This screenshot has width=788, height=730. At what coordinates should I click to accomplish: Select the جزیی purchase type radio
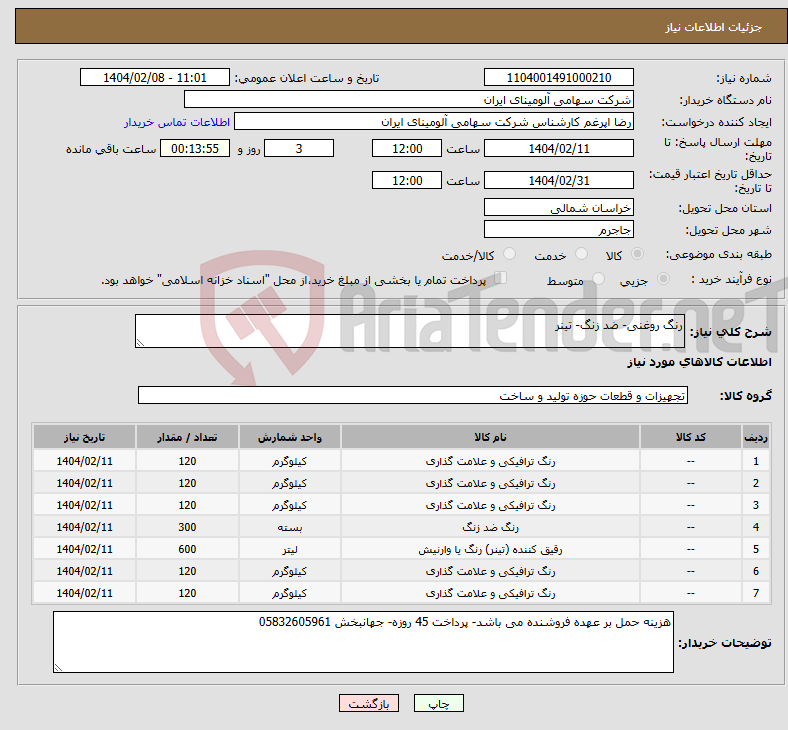pyautogui.click(x=663, y=279)
